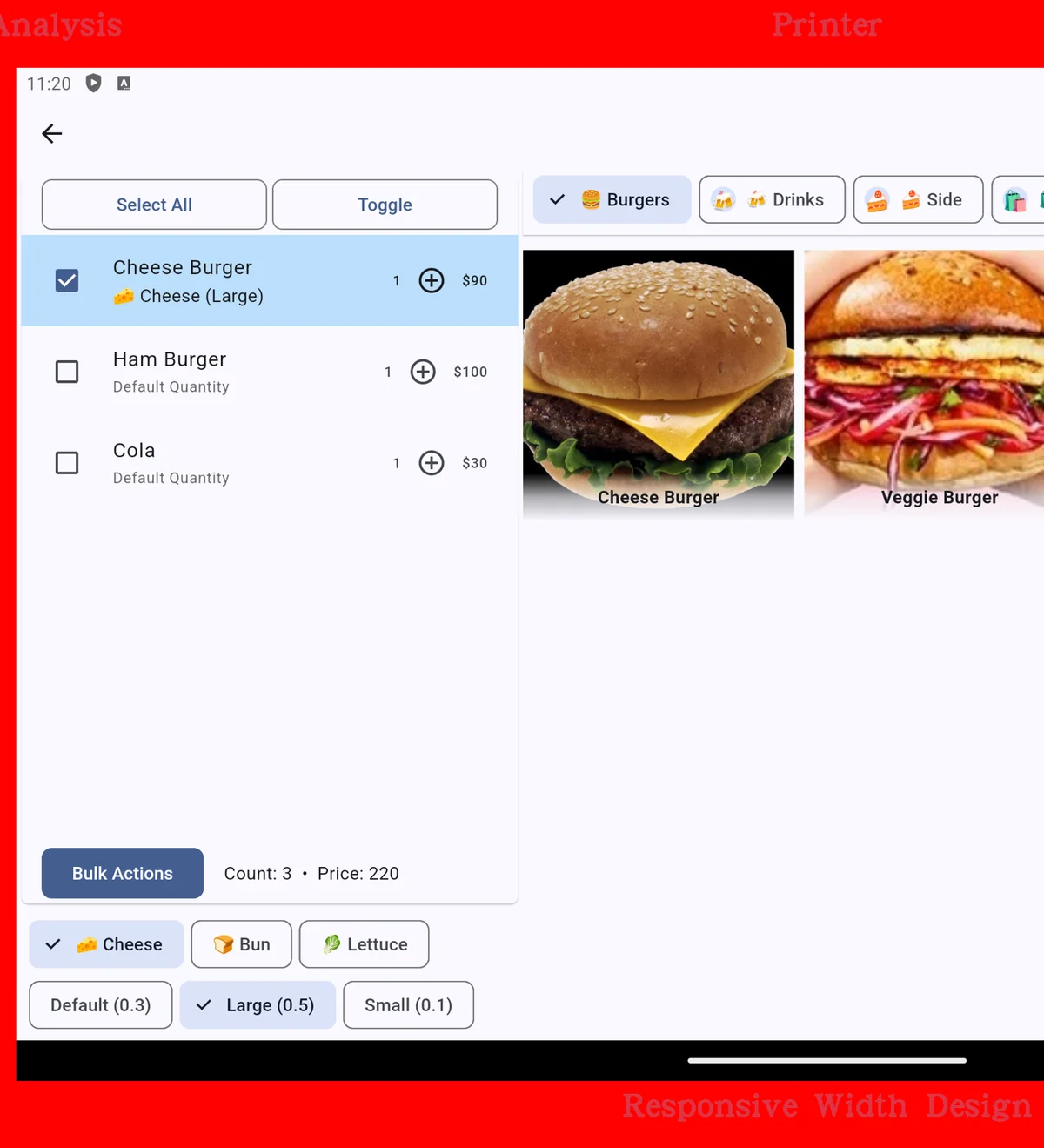The width and height of the screenshot is (1044, 1148).
Task: Add Cheese Burger product from image card
Action: 659,384
